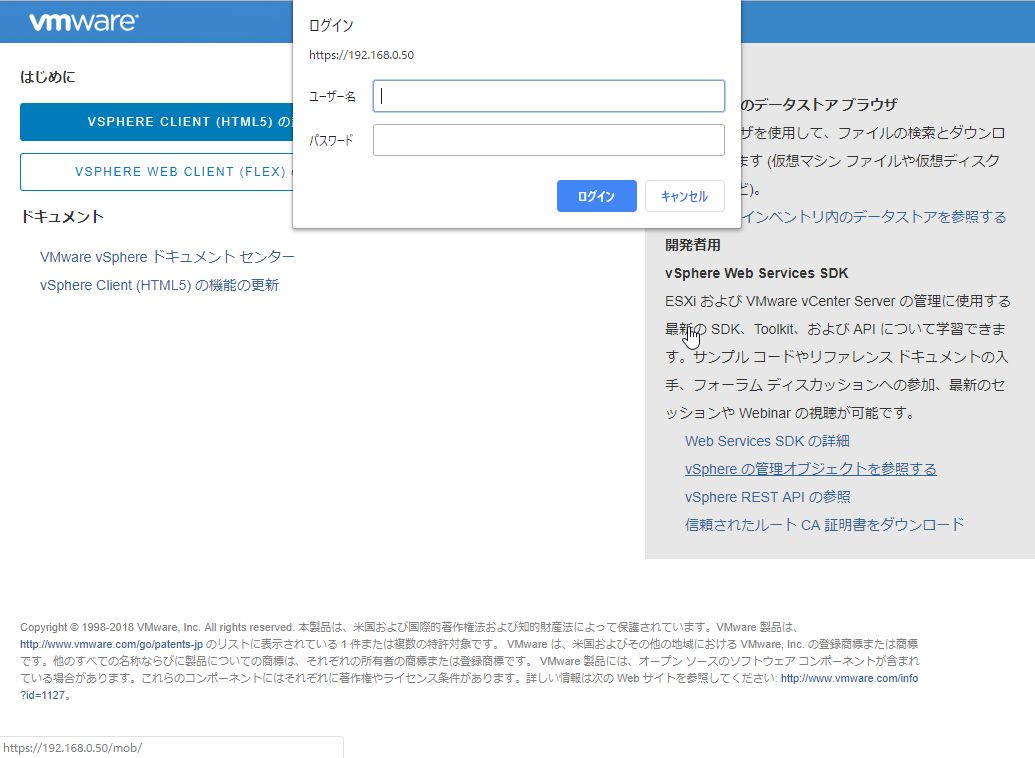Focus the ユーザー名 username input field
This screenshot has height=758, width=1035.
(549, 96)
